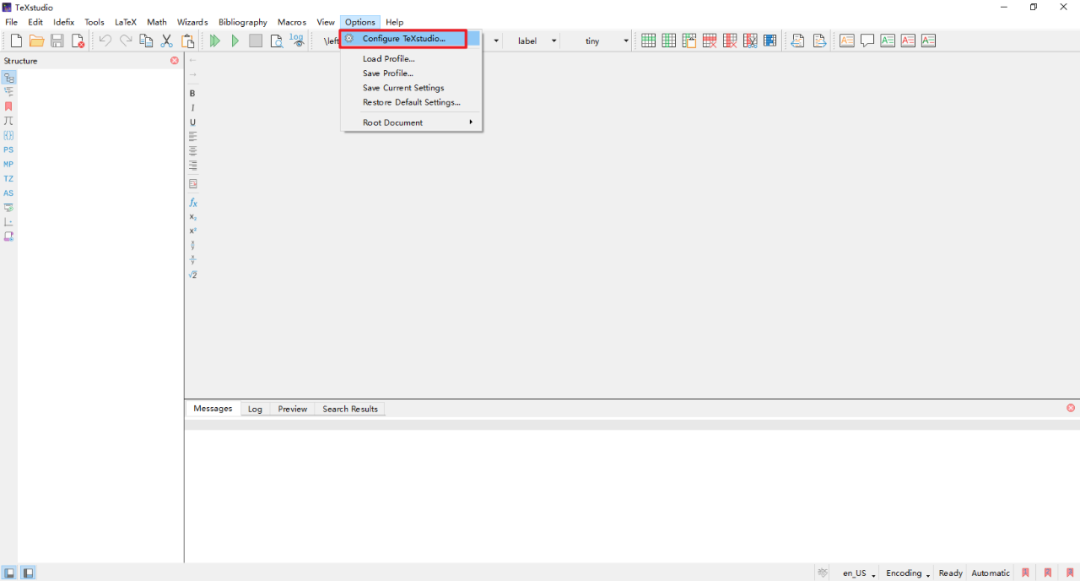Toggle the side panel button in status bar
The height and width of the screenshot is (581, 1080).
[9, 573]
